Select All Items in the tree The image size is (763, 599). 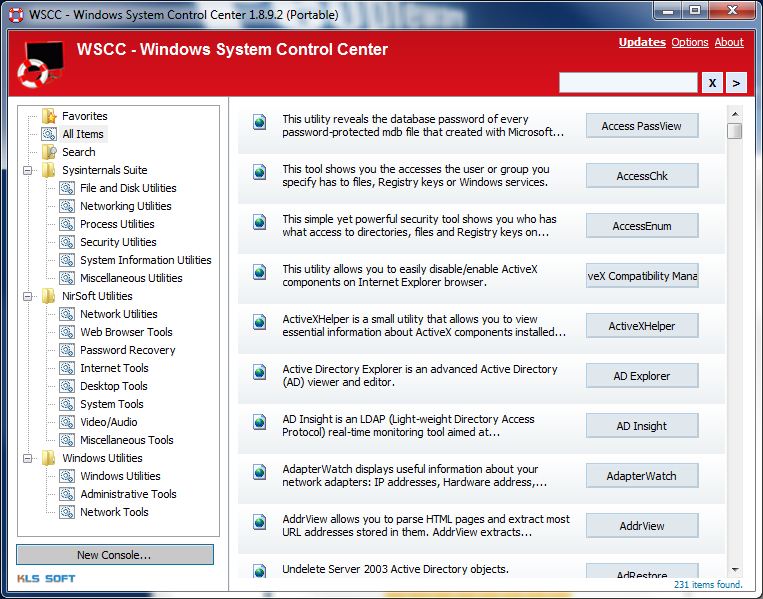pos(83,134)
